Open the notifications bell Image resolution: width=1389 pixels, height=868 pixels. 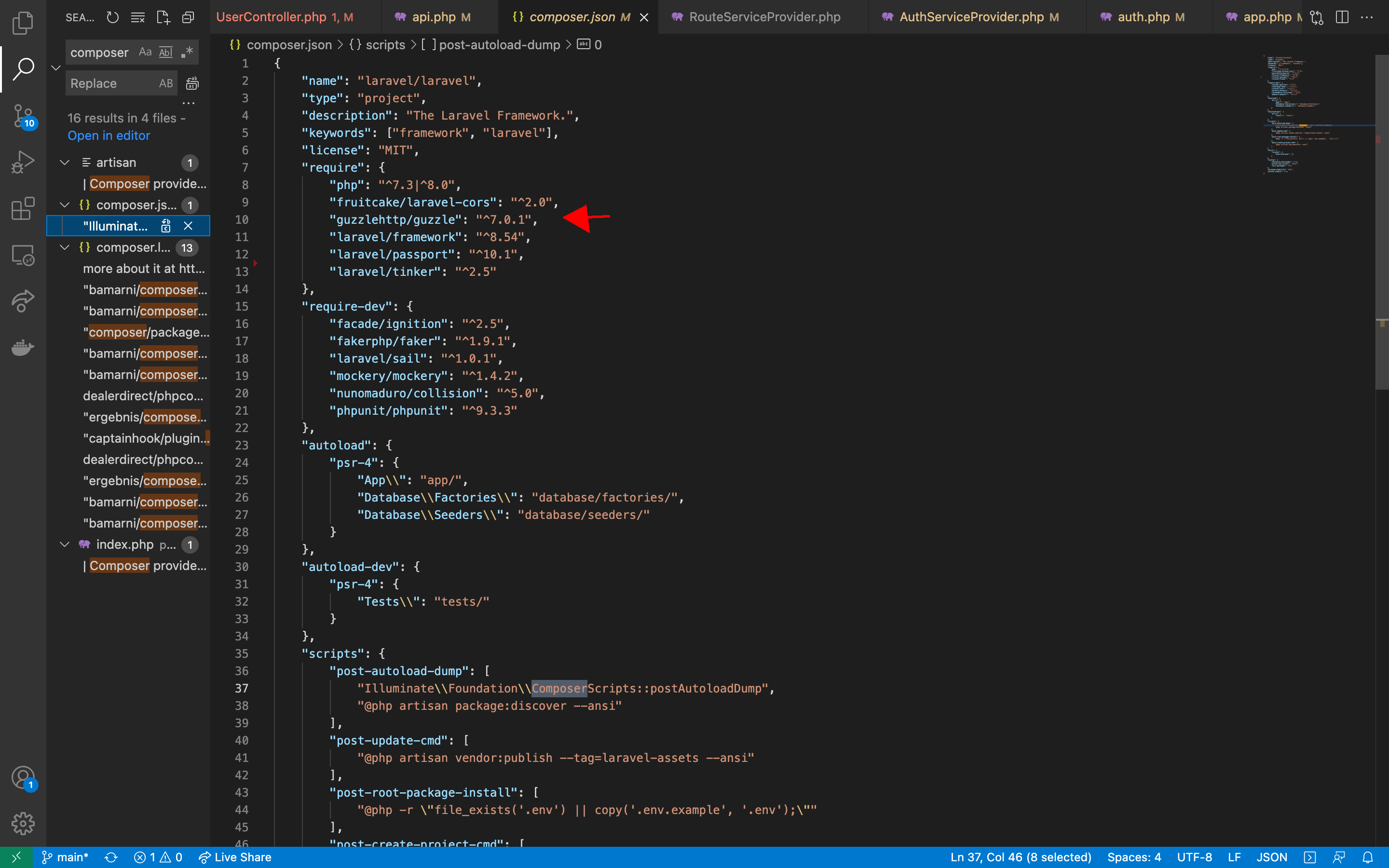[1368, 857]
